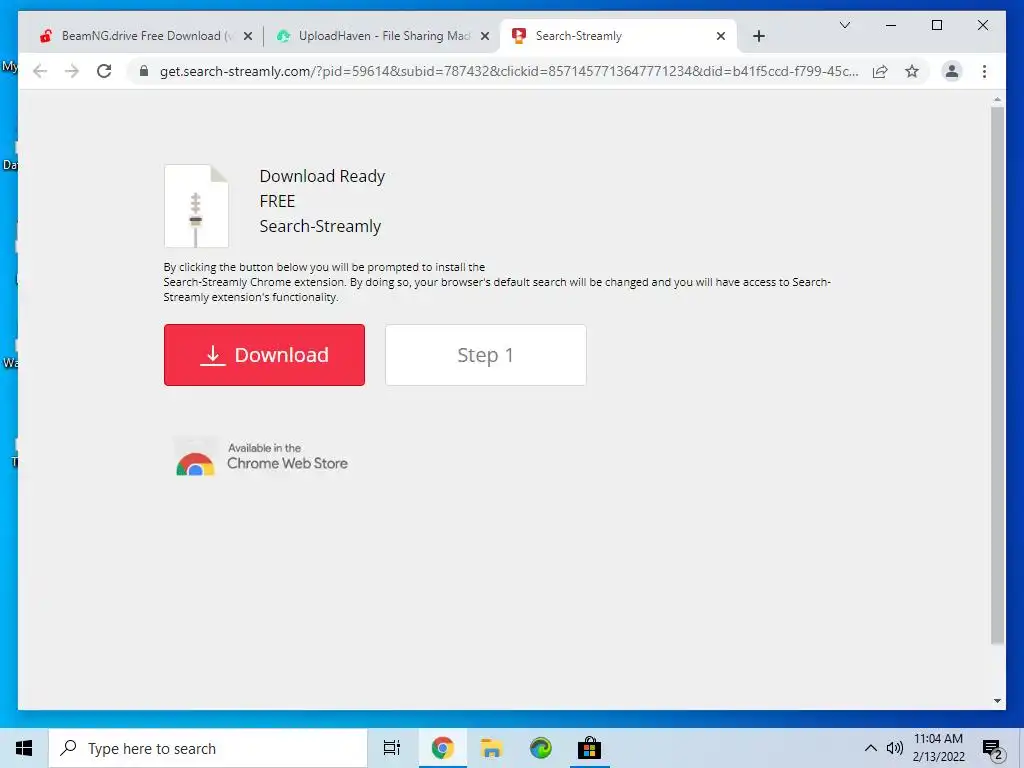Show hidden system tray icons
1024x768 pixels.
[871, 748]
